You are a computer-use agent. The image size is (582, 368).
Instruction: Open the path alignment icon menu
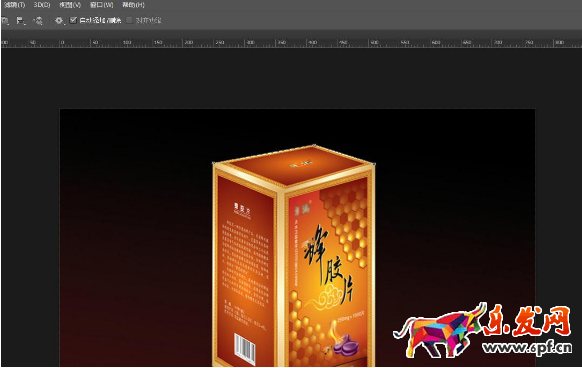click(20, 21)
